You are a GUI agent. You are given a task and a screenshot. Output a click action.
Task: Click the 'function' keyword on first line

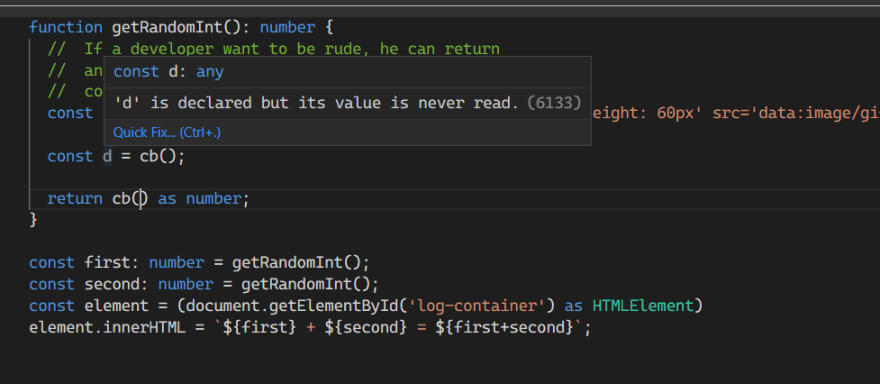click(x=66, y=27)
